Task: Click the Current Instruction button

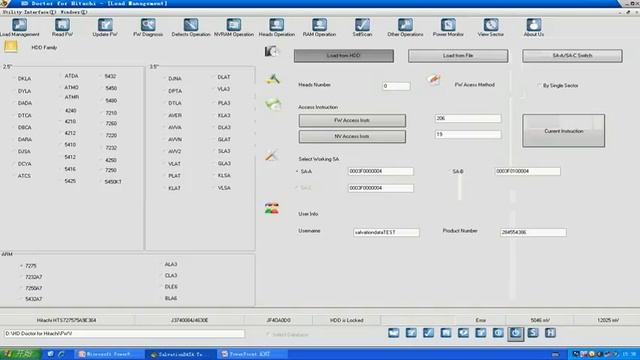Action: click(564, 131)
